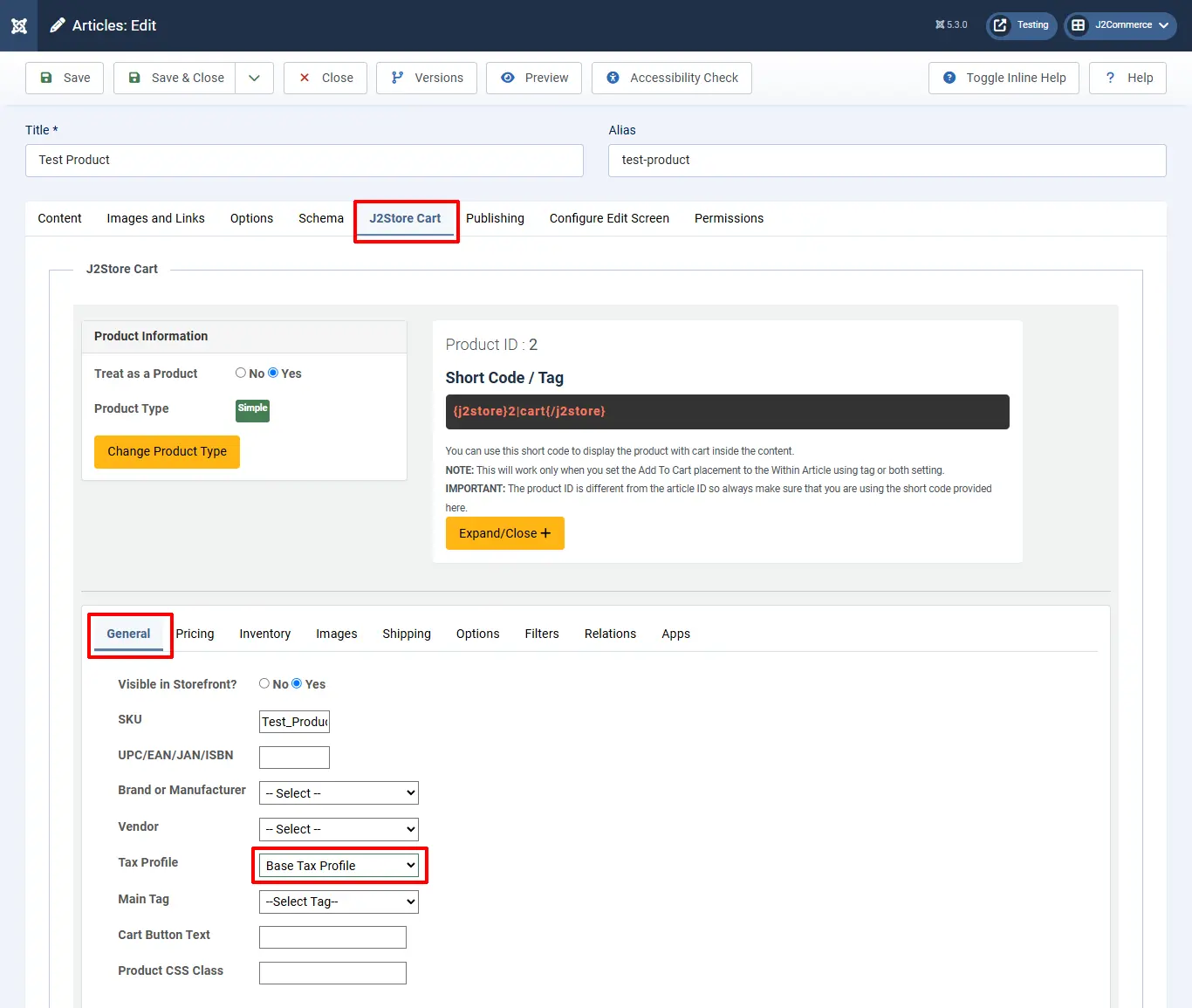Switch to the Content tab
Viewport: 1192px width, 1008px height.
point(59,218)
